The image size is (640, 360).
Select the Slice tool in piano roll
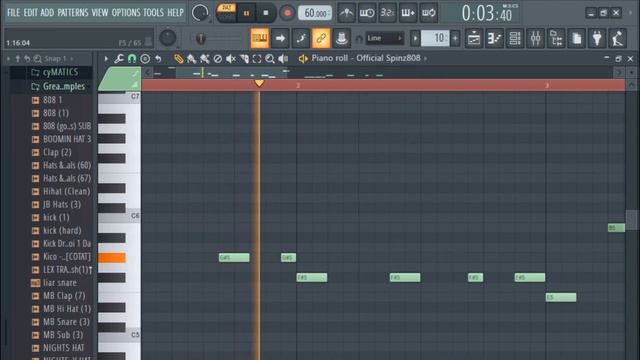[244, 59]
